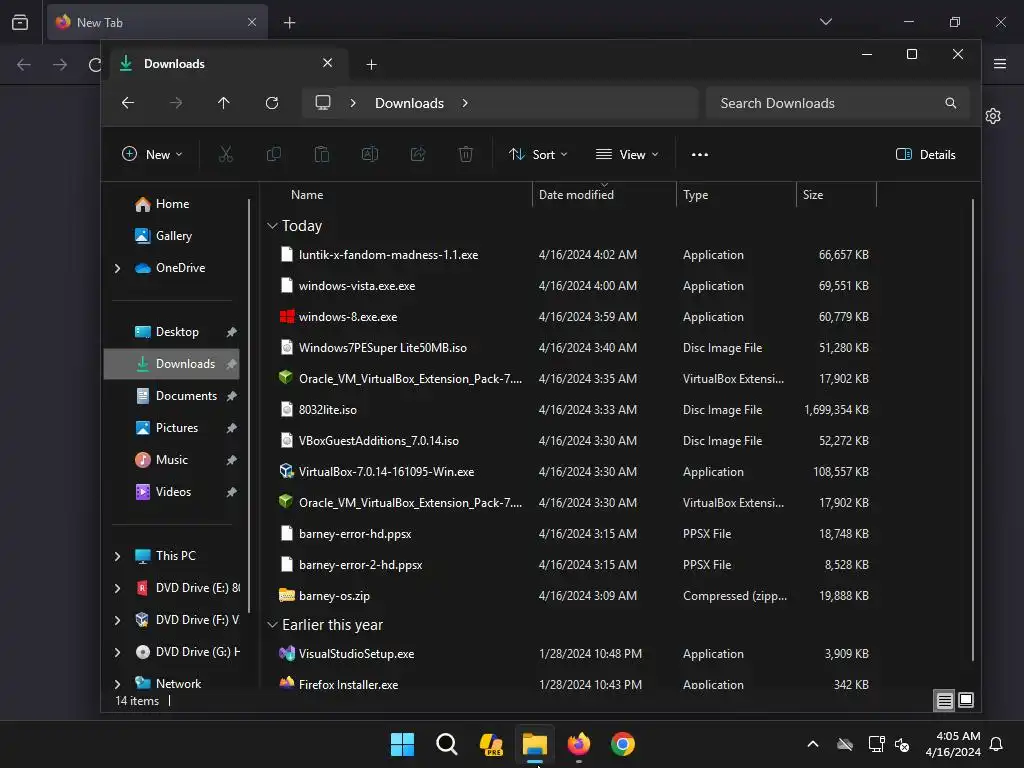Click the Cut scissors icon in toolbar
1024x768 pixels.
point(225,155)
